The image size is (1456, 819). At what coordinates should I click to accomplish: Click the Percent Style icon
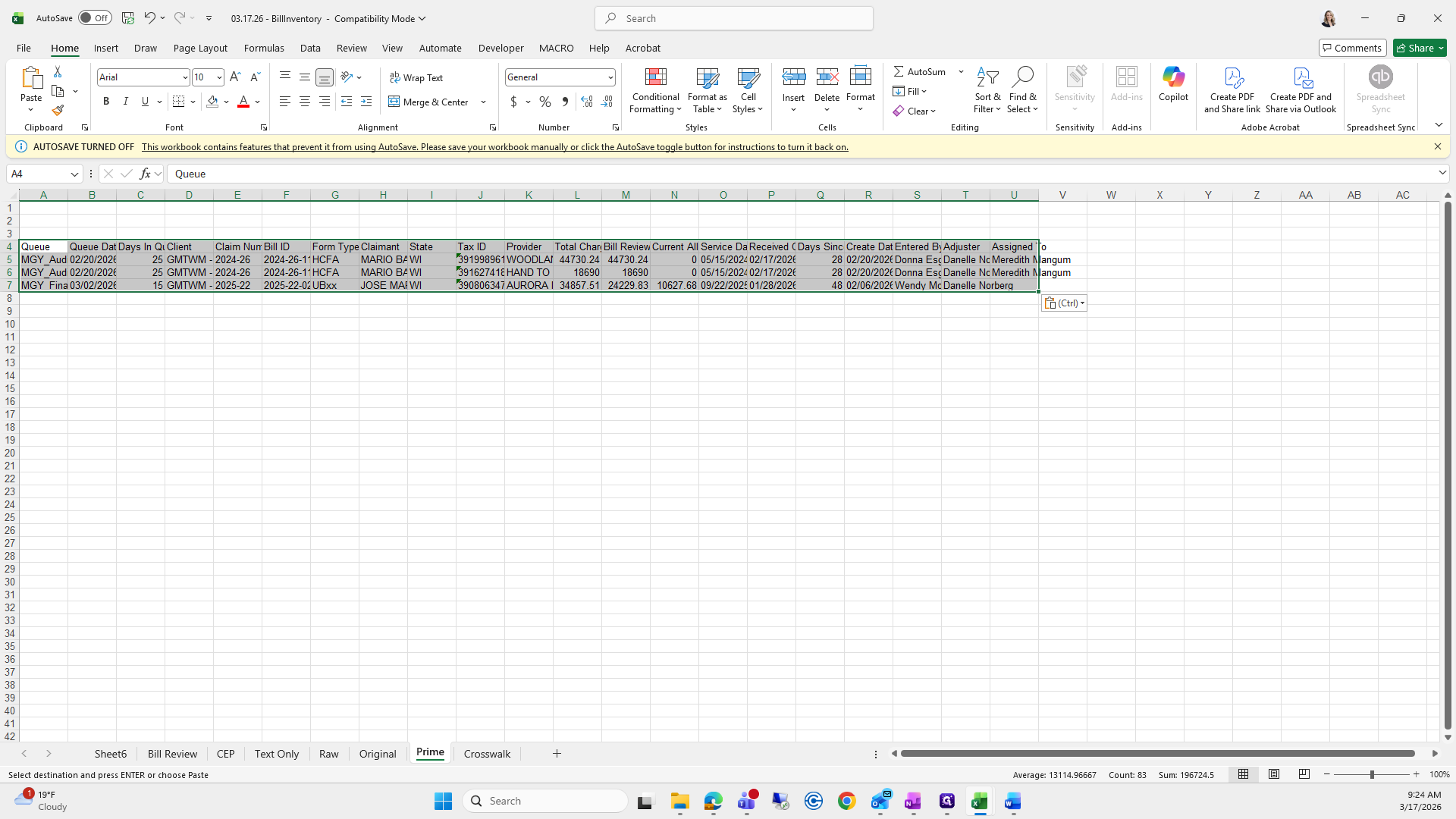tap(545, 102)
